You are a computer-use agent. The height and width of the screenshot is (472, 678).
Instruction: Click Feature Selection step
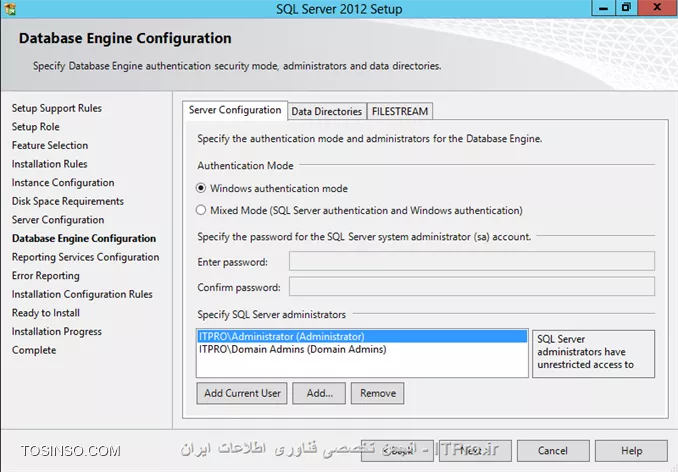click(50, 145)
